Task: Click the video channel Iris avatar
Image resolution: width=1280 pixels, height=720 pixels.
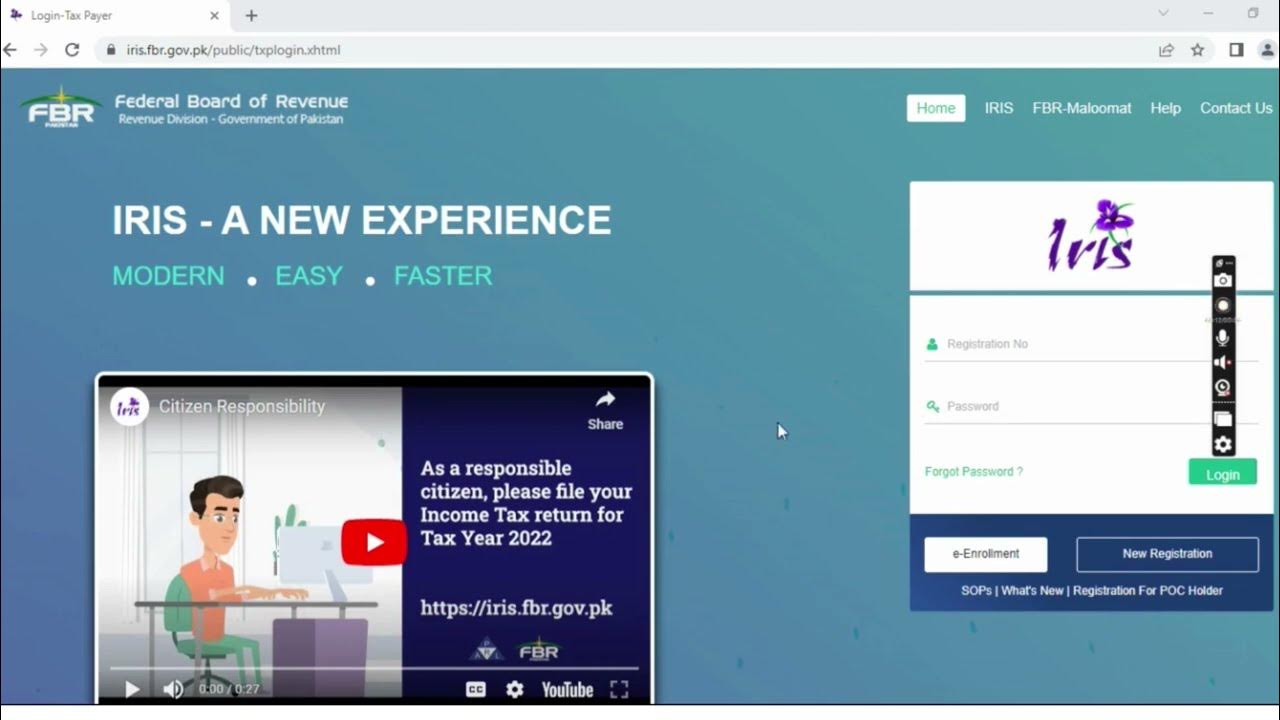Action: [129, 407]
